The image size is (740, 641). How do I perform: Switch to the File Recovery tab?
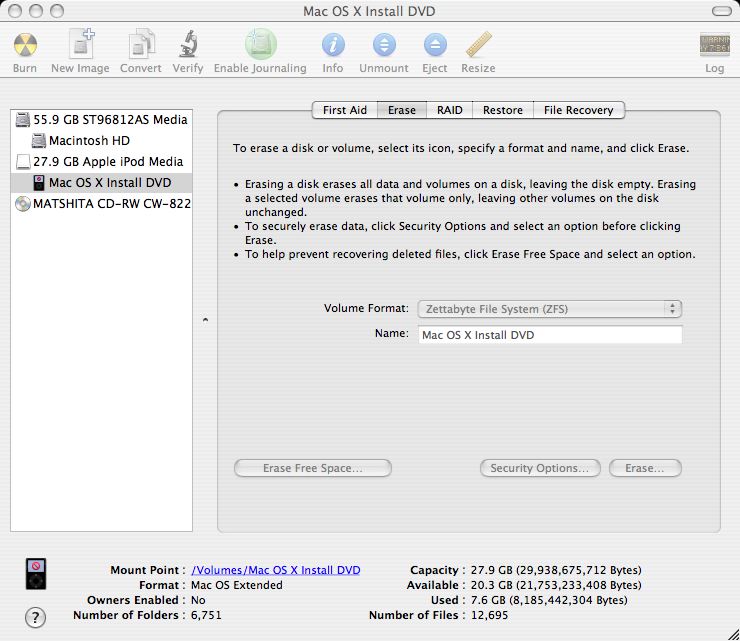click(579, 110)
